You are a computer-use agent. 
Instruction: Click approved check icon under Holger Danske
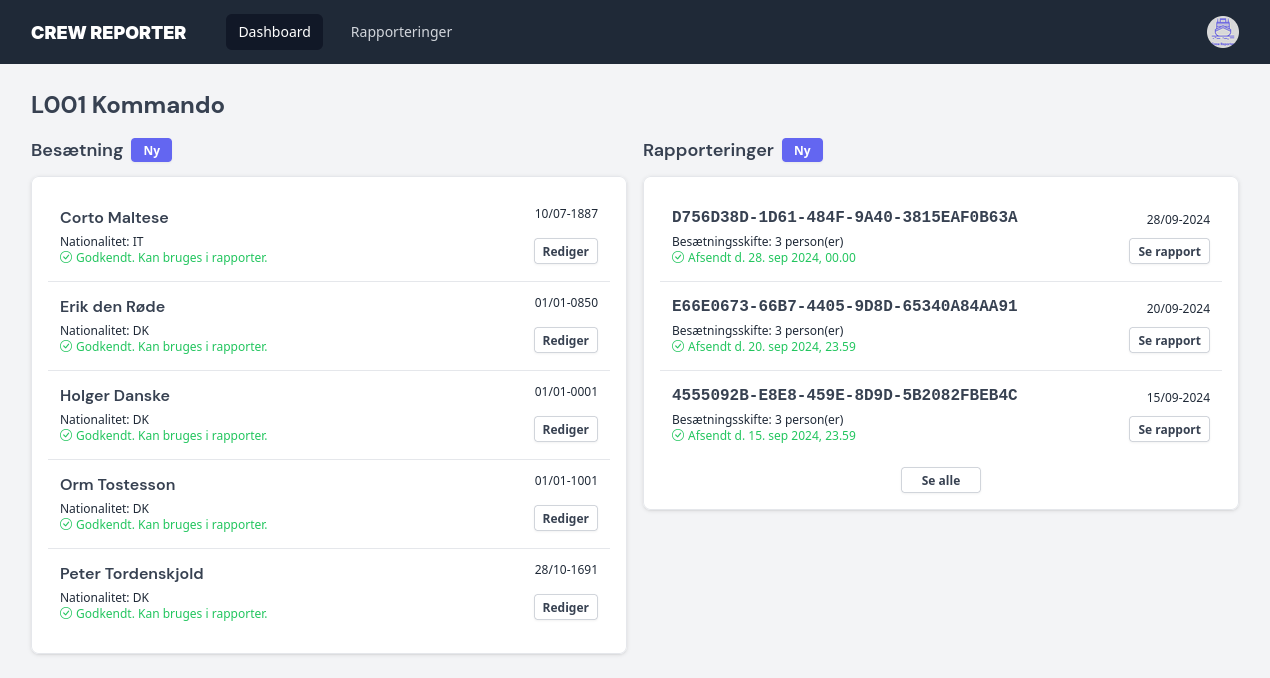66,436
